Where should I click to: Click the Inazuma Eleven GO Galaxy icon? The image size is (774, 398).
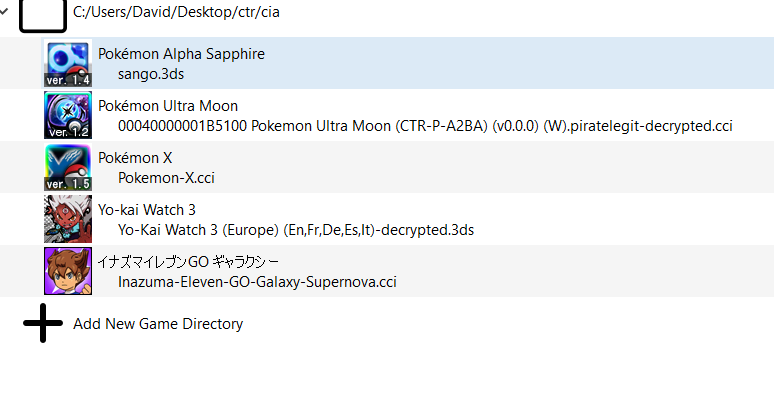point(68,271)
